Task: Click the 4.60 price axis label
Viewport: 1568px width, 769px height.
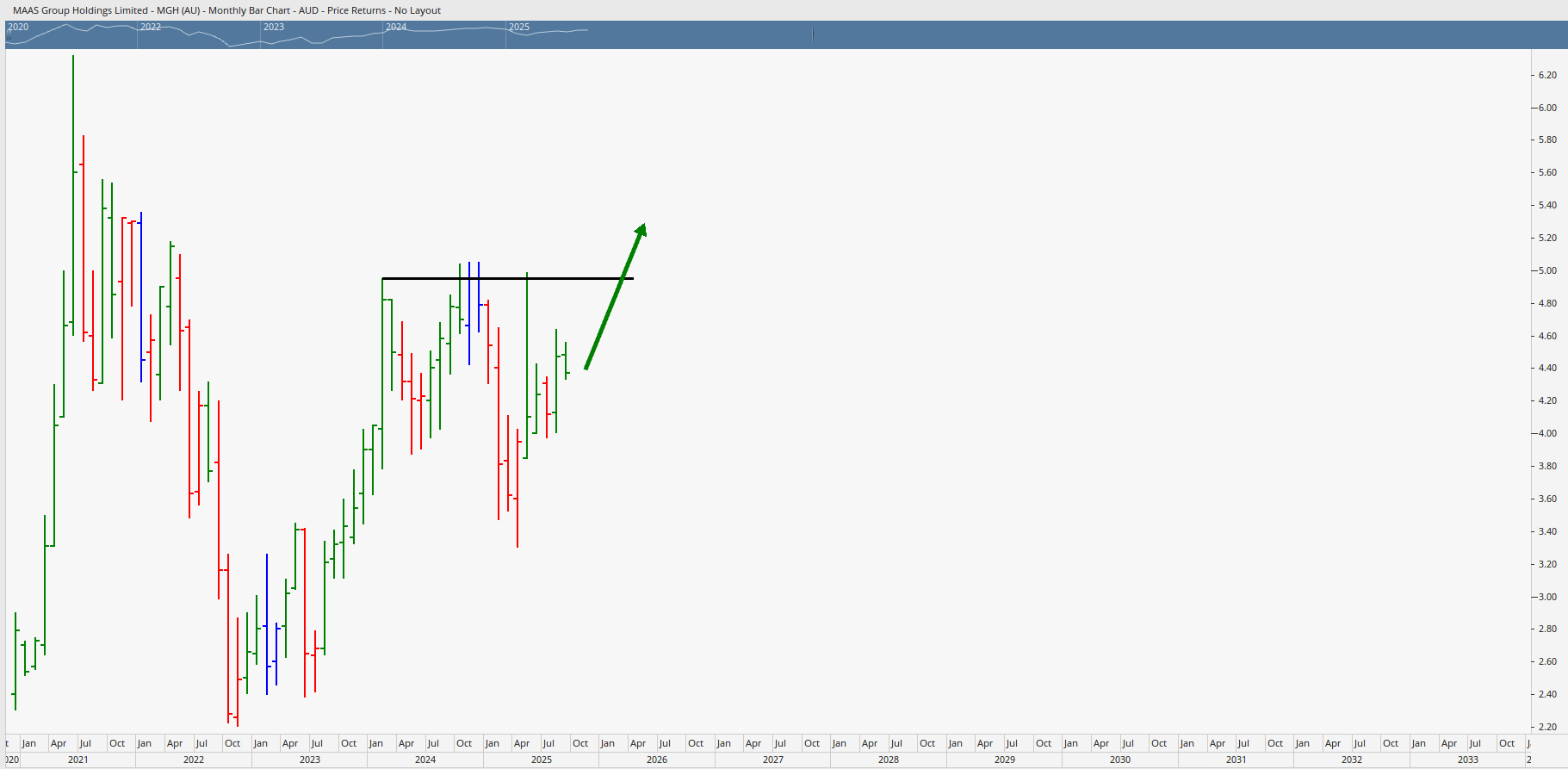Action: (x=1547, y=336)
